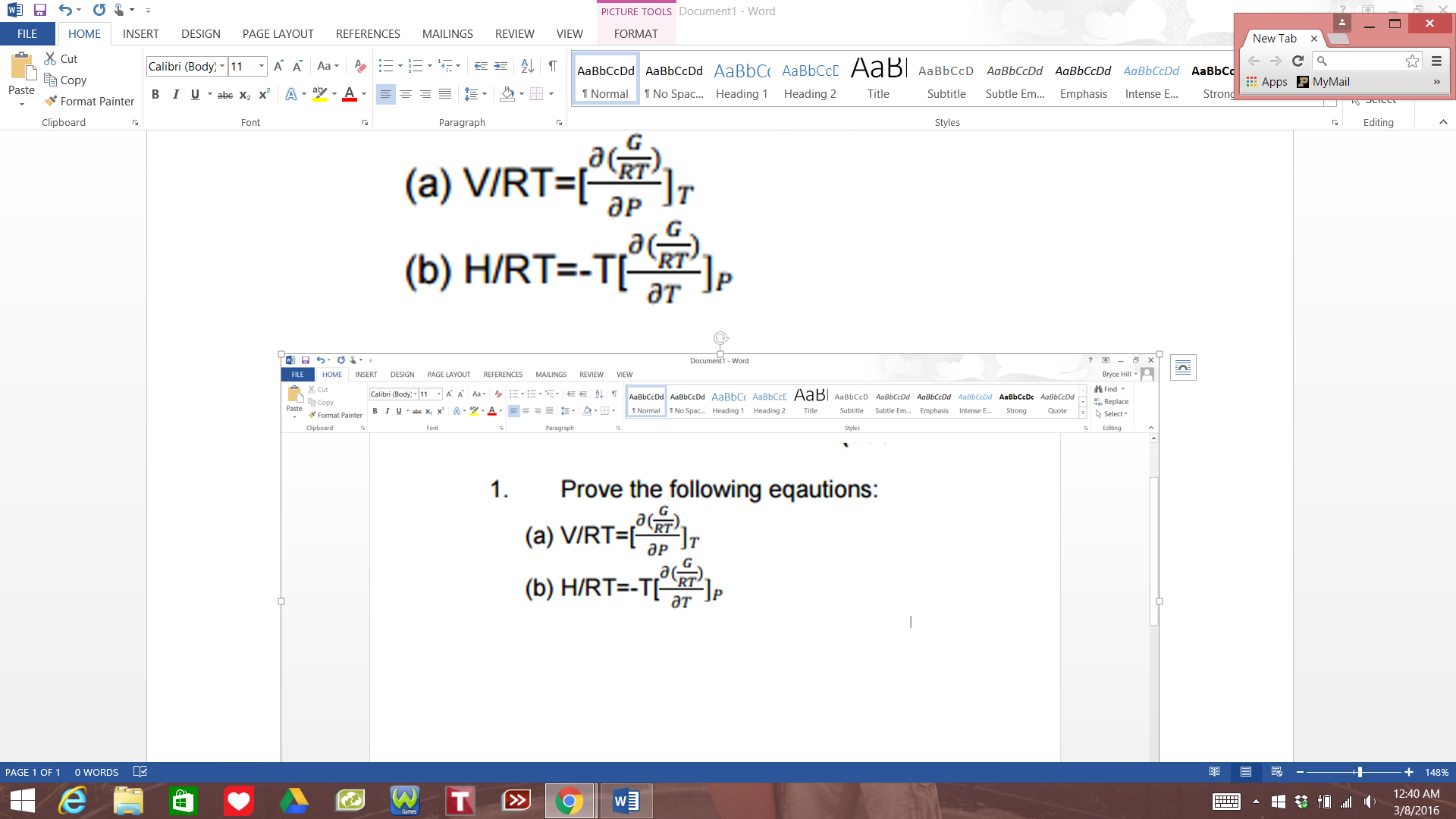Open the PICTURE TOOLS FORMAT tab
1456x819 pixels.
(x=635, y=33)
